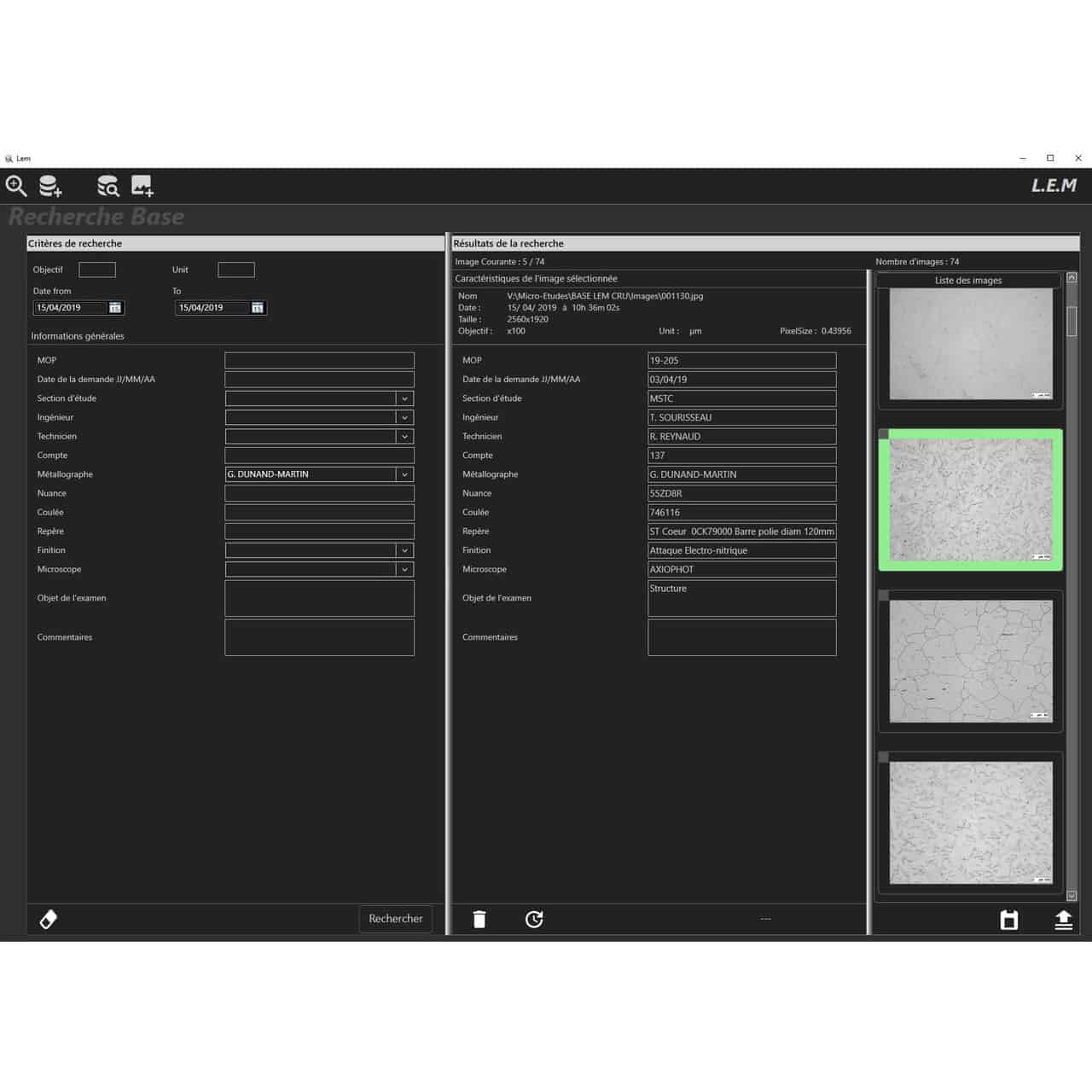Open the database search icon
The width and height of the screenshot is (1092, 1092).
tap(108, 185)
